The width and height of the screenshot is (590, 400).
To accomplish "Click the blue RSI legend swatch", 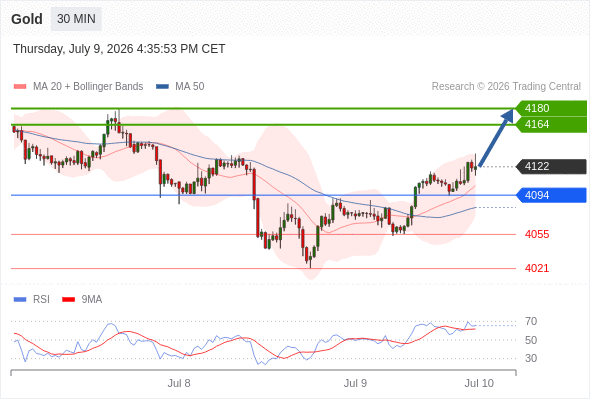I will (x=20, y=300).
